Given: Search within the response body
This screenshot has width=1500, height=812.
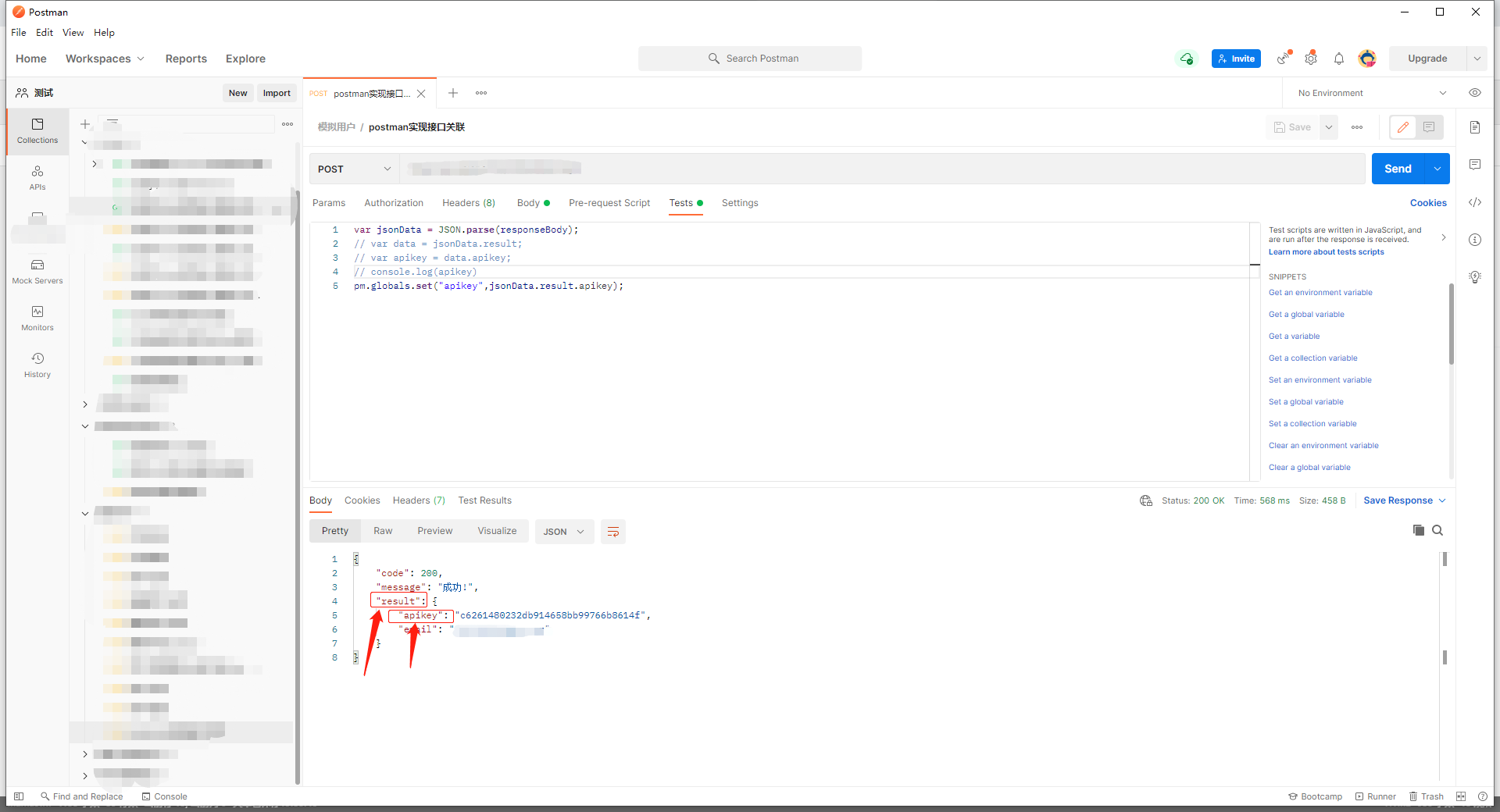Looking at the screenshot, I should (x=1437, y=531).
